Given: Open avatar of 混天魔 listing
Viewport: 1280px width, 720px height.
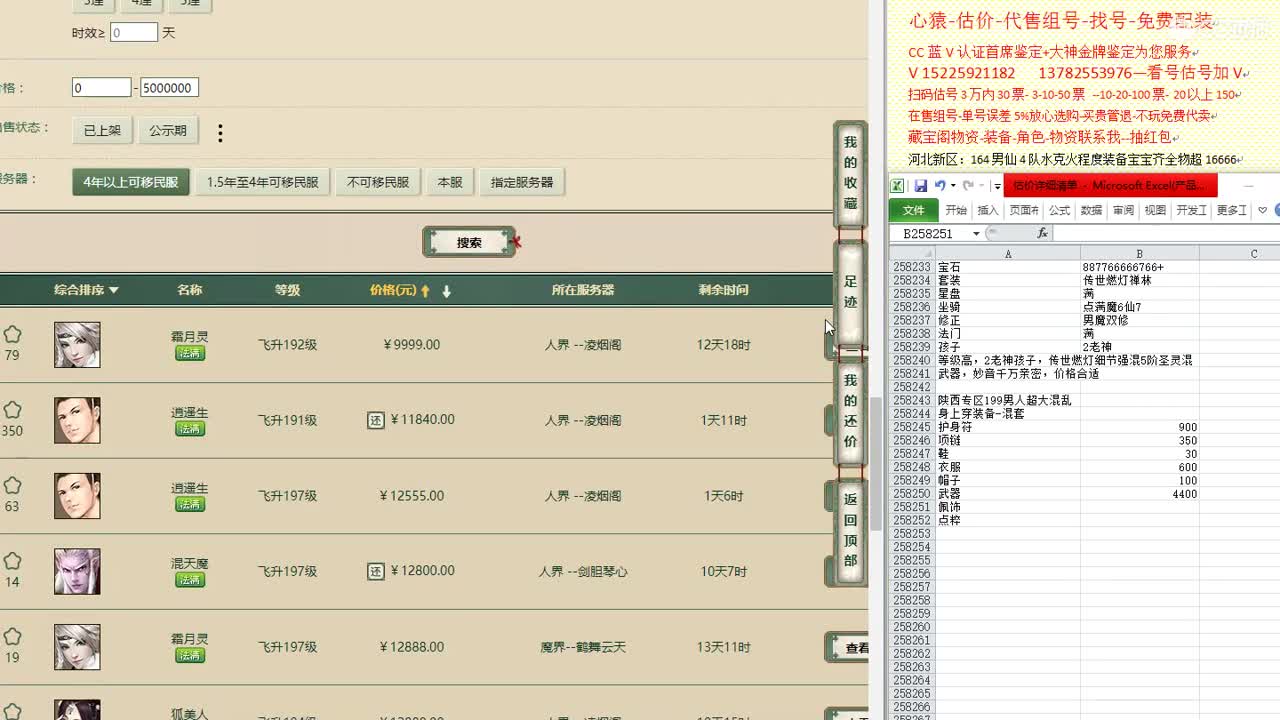Looking at the screenshot, I should 77,572.
